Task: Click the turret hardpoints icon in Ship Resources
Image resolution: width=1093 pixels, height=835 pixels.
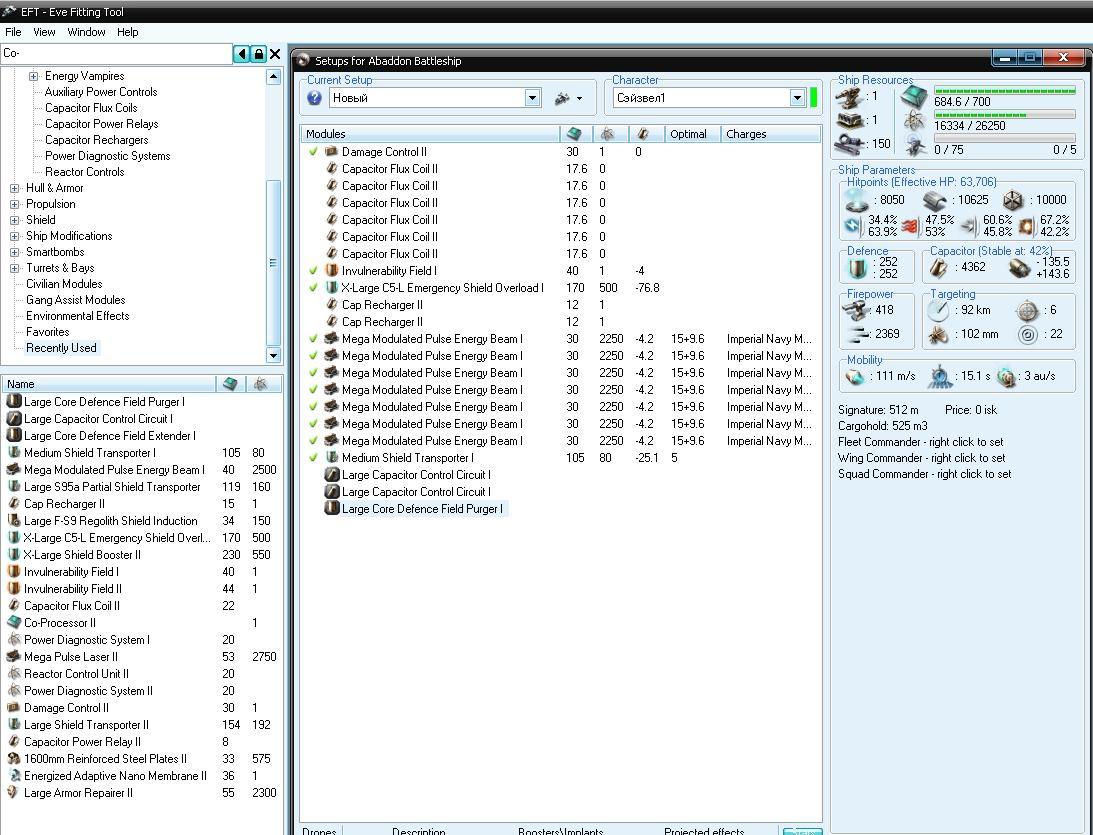Action: [851, 97]
